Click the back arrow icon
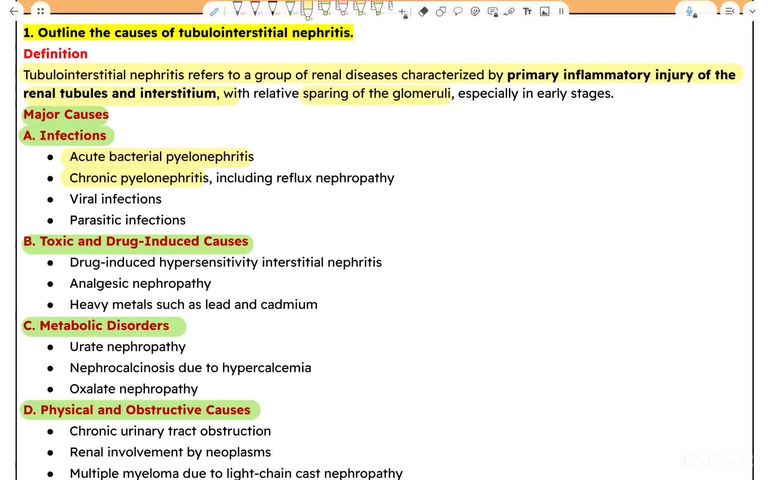Screen dimensions: 768x480 13,11
